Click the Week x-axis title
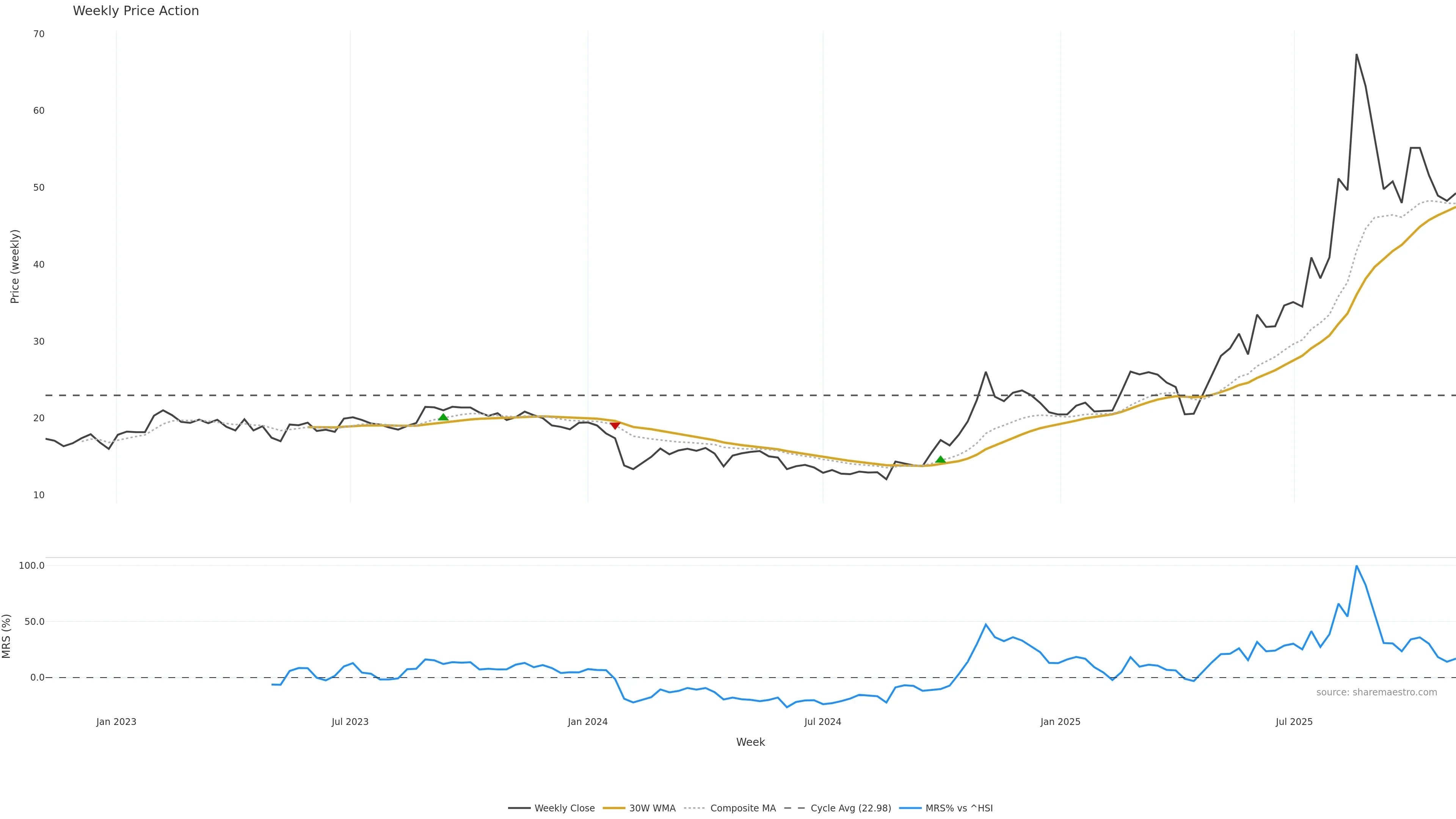This screenshot has width=1456, height=819. pos(750,742)
